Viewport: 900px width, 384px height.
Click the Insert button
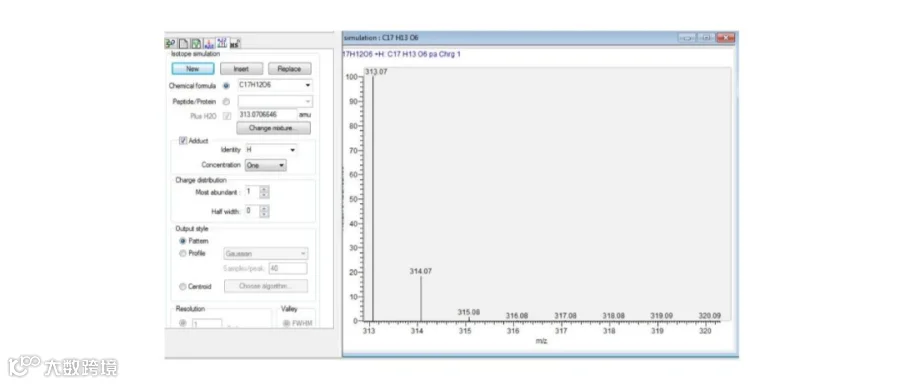pyautogui.click(x=242, y=69)
